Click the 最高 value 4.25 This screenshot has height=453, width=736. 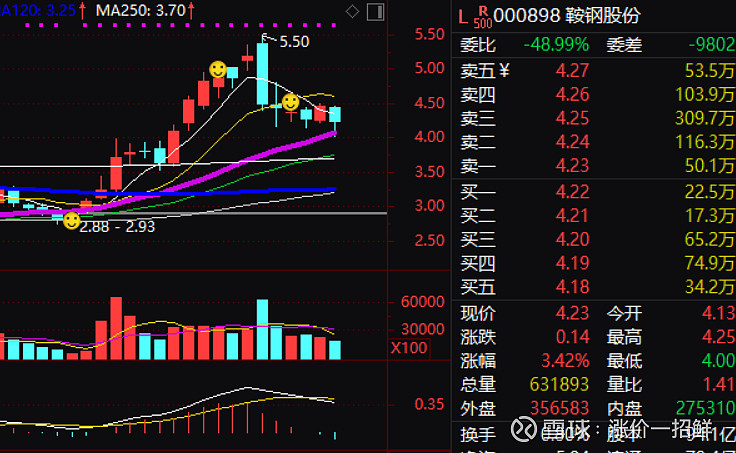click(x=718, y=337)
